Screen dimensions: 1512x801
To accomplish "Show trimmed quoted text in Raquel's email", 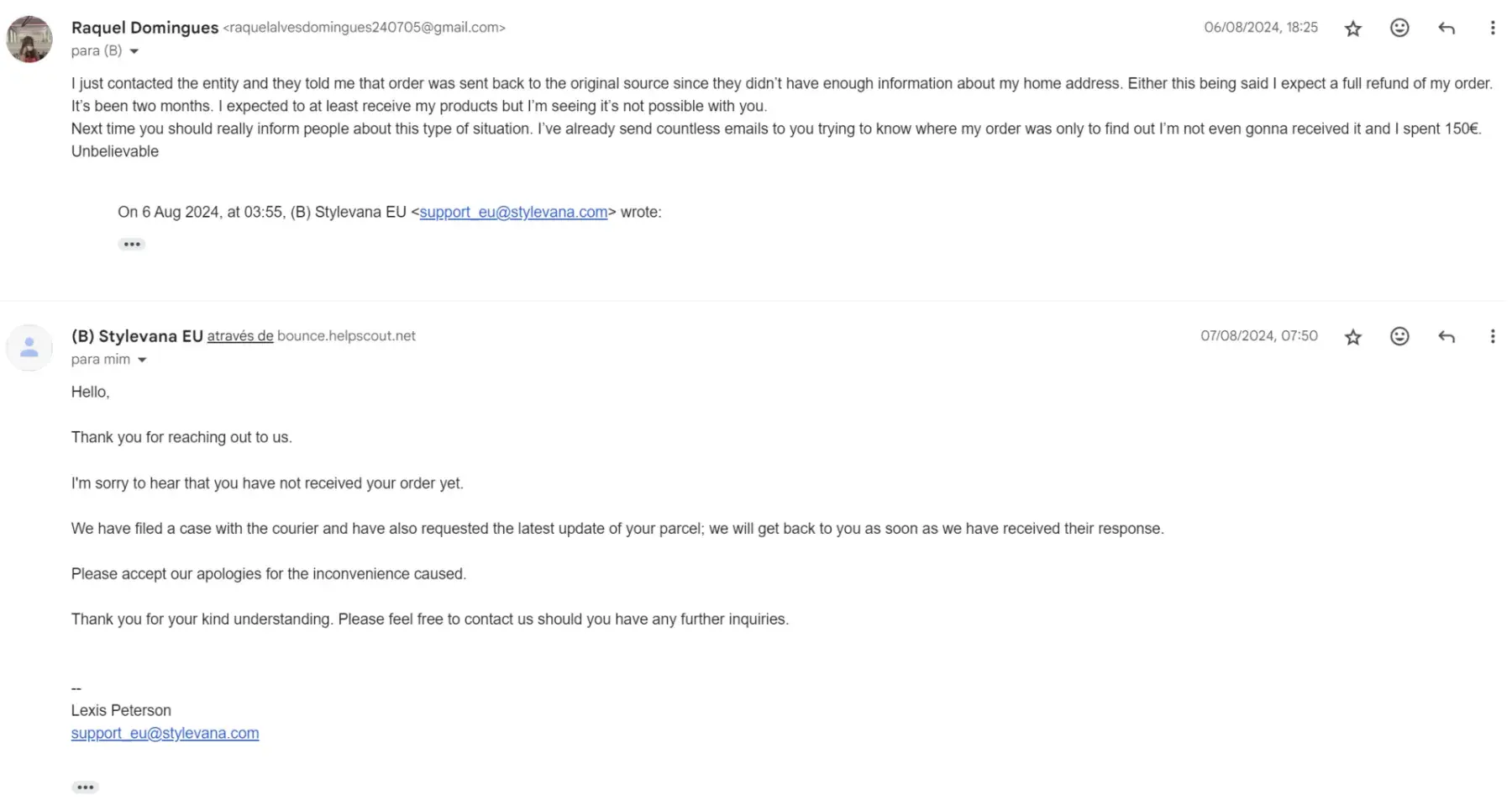I will 132,245.
